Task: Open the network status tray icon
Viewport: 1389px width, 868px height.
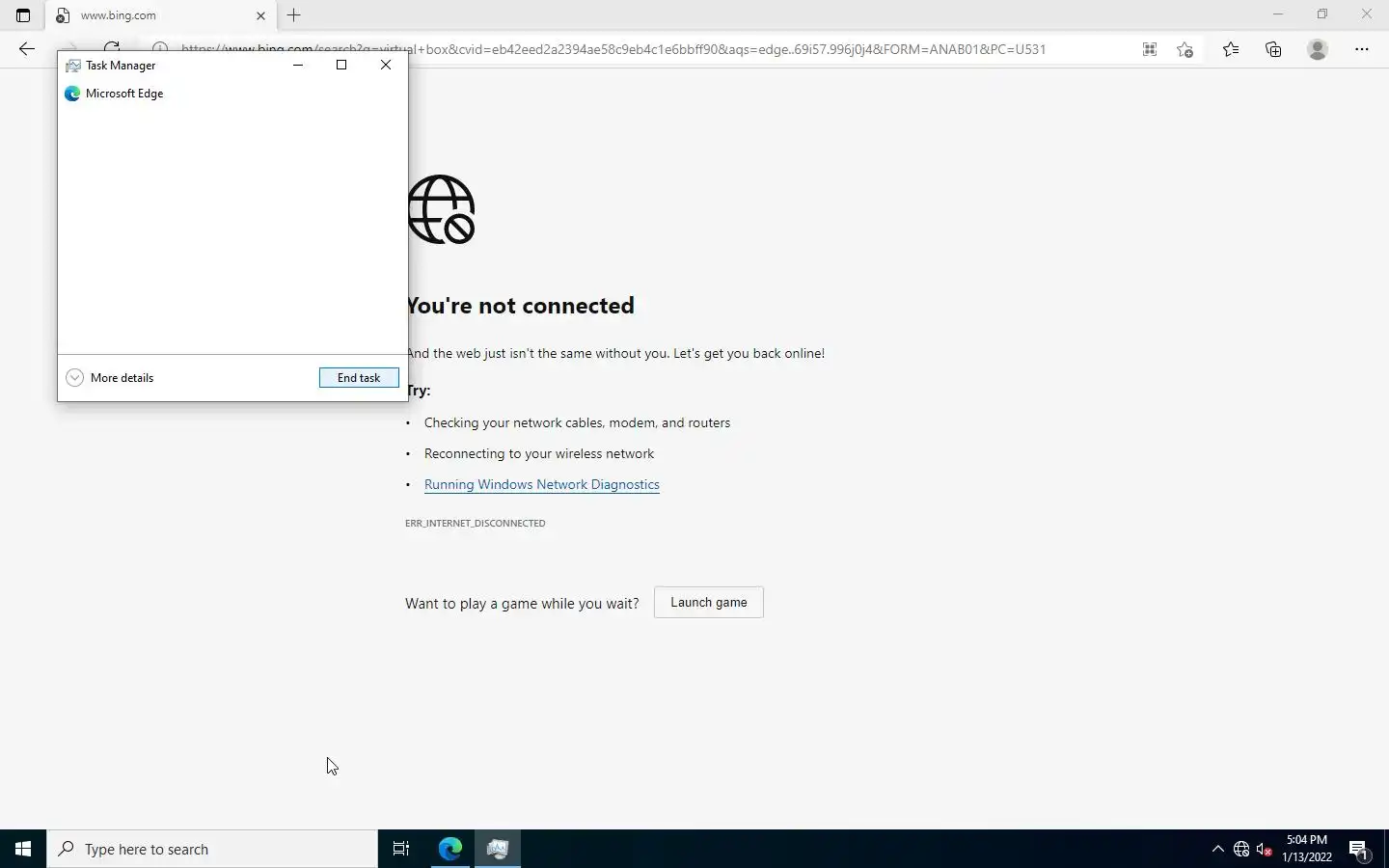Action: [1241, 849]
